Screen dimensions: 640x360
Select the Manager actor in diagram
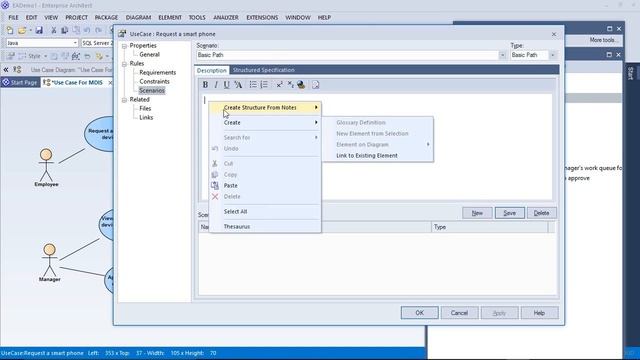click(49, 262)
